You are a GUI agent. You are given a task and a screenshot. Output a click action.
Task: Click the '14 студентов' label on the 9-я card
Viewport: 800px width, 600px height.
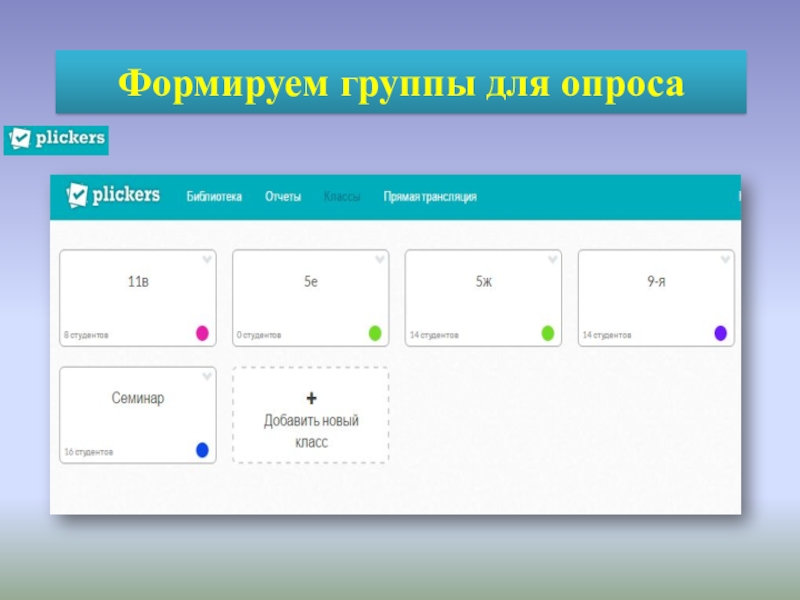(607, 335)
